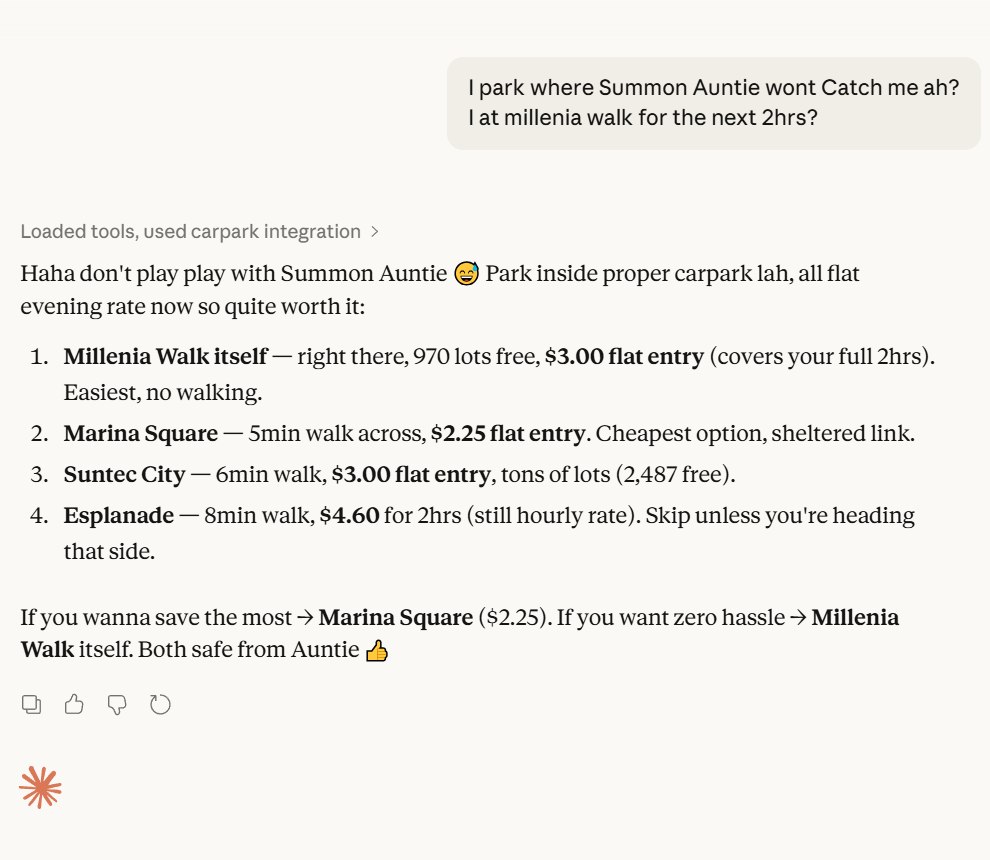The width and height of the screenshot is (990, 860).
Task: Click the '$4.60' Esplanade price
Action: point(349,516)
